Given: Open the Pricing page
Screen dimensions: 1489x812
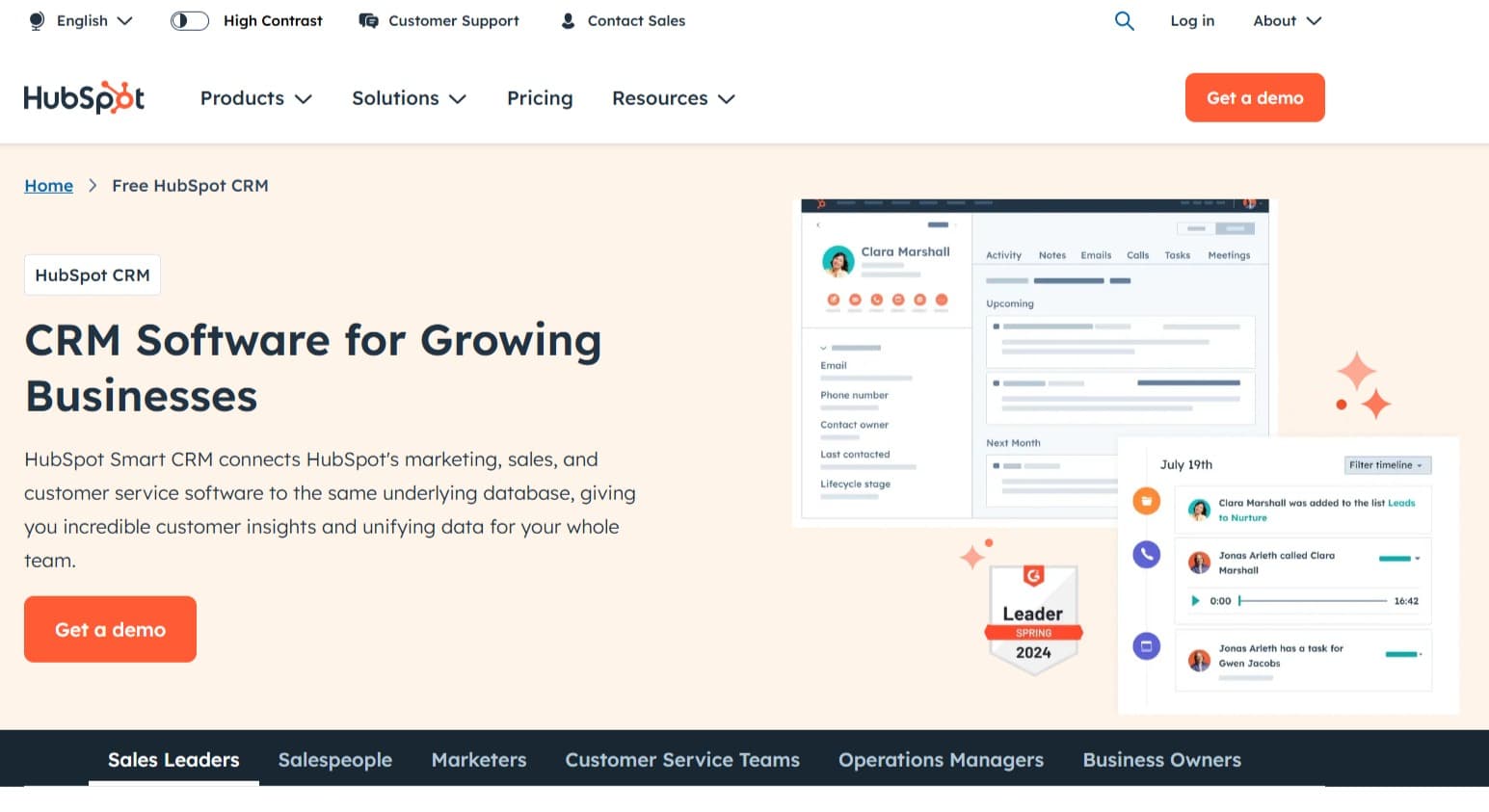Looking at the screenshot, I should 540,98.
